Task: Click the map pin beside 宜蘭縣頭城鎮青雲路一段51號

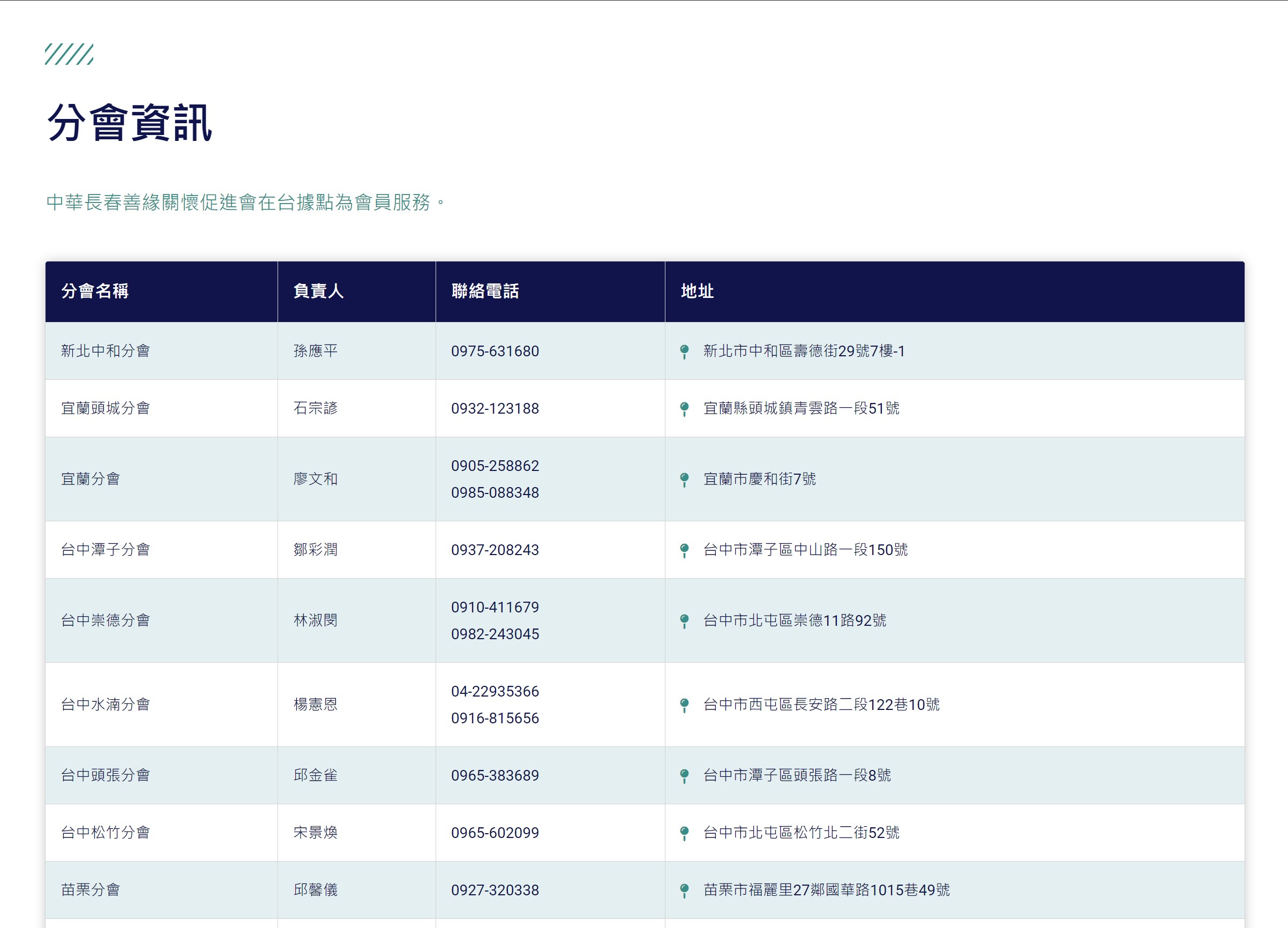Action: click(x=684, y=409)
